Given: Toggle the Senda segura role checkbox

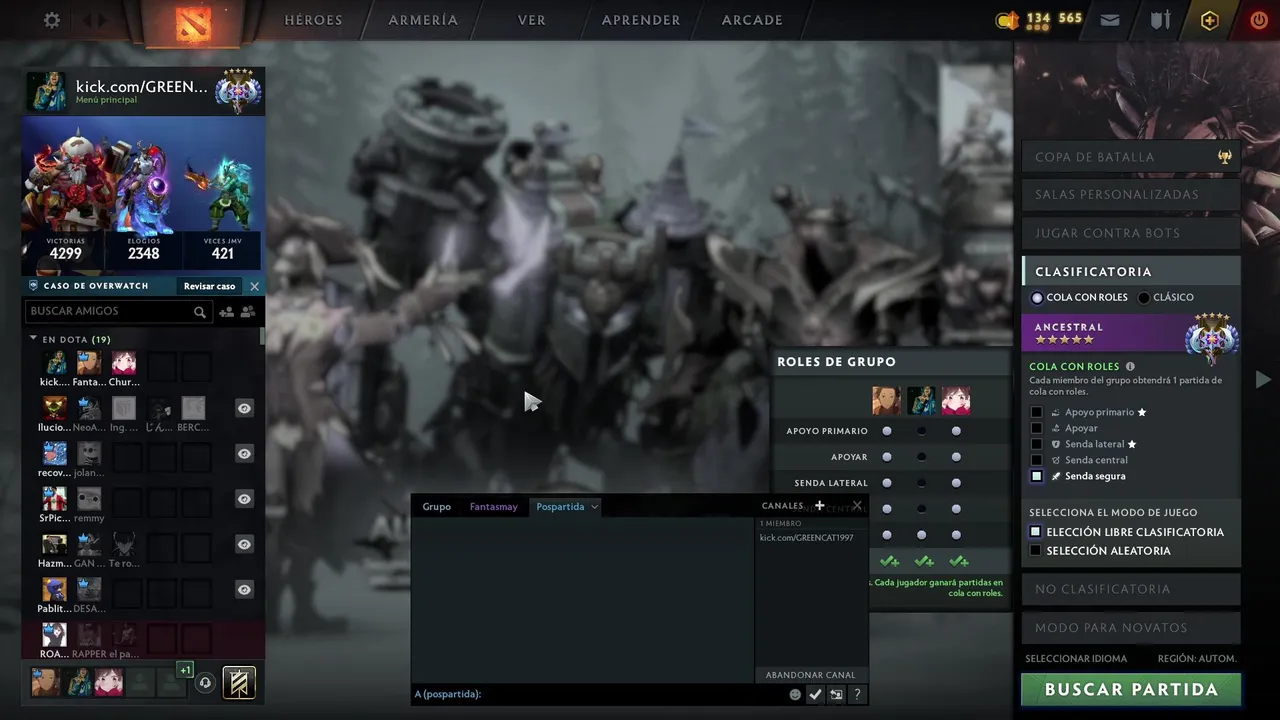Looking at the screenshot, I should pyautogui.click(x=1037, y=476).
